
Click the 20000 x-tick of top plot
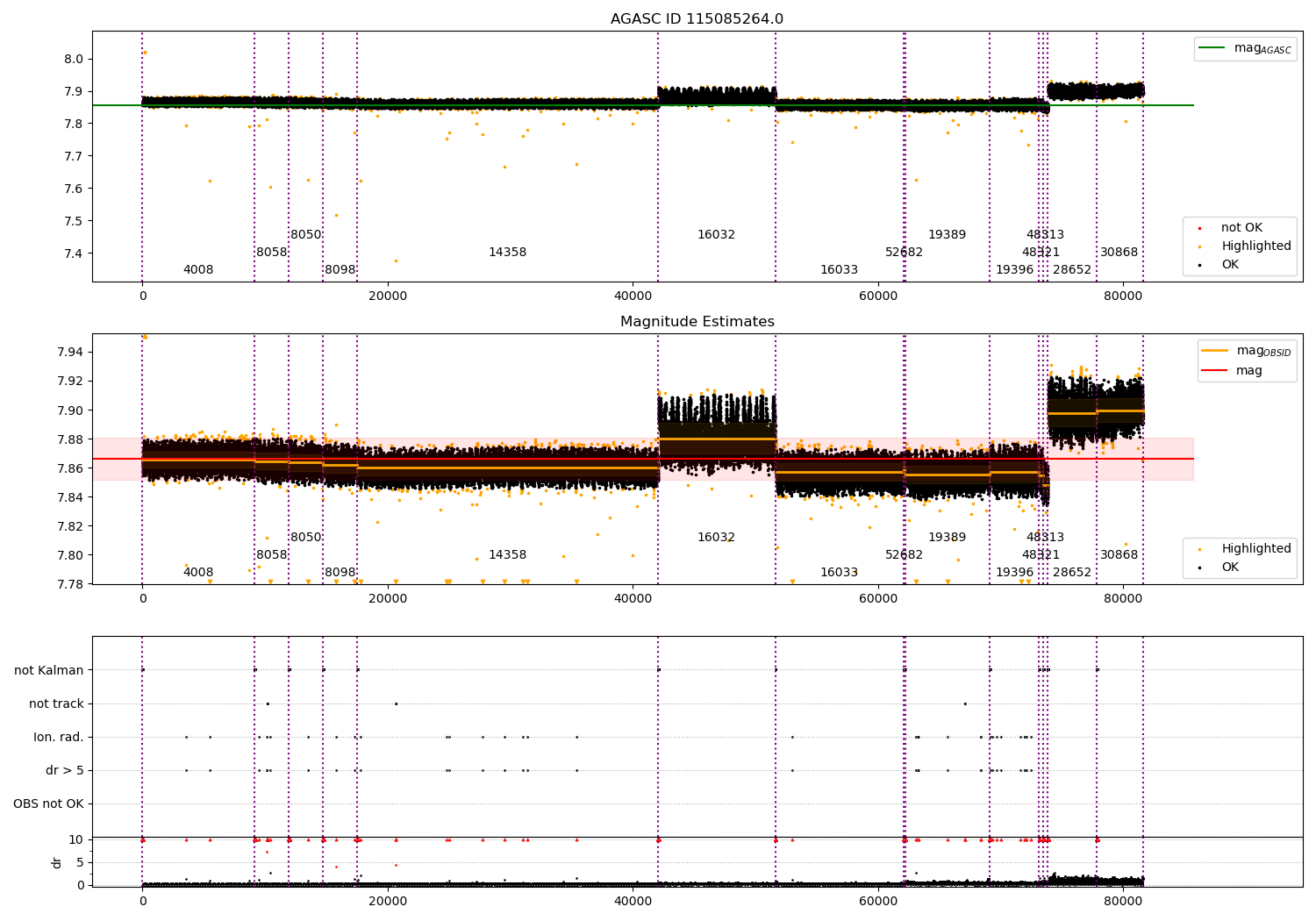tap(388, 296)
